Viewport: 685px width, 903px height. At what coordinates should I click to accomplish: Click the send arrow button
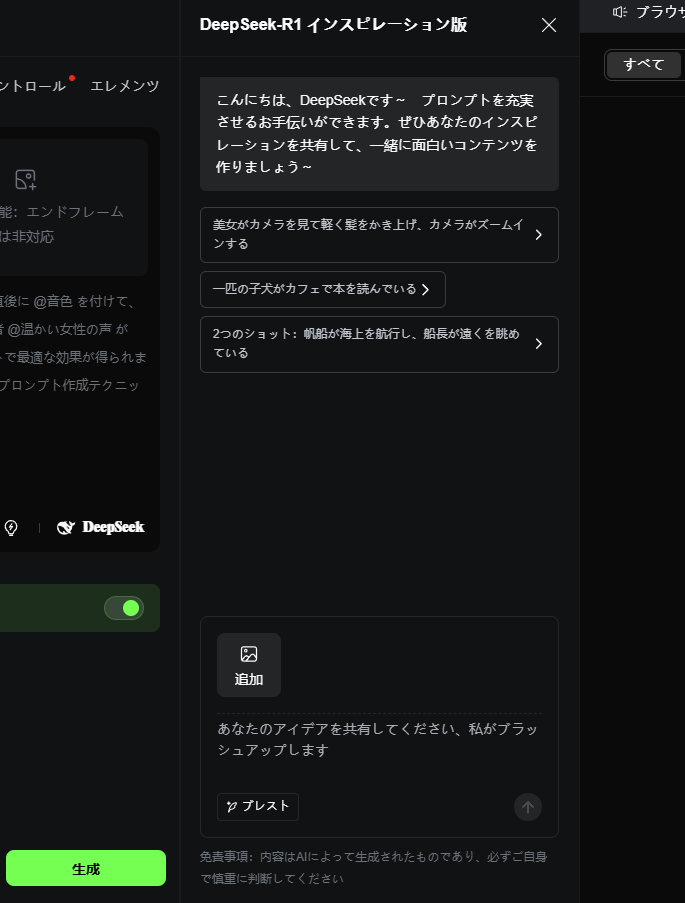[x=528, y=807]
